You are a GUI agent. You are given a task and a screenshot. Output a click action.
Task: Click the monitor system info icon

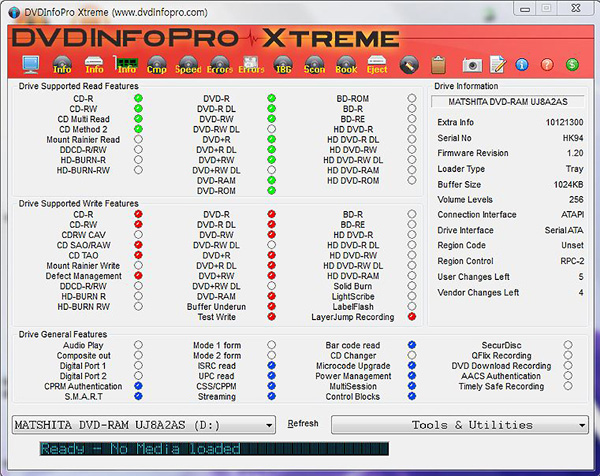point(31,64)
